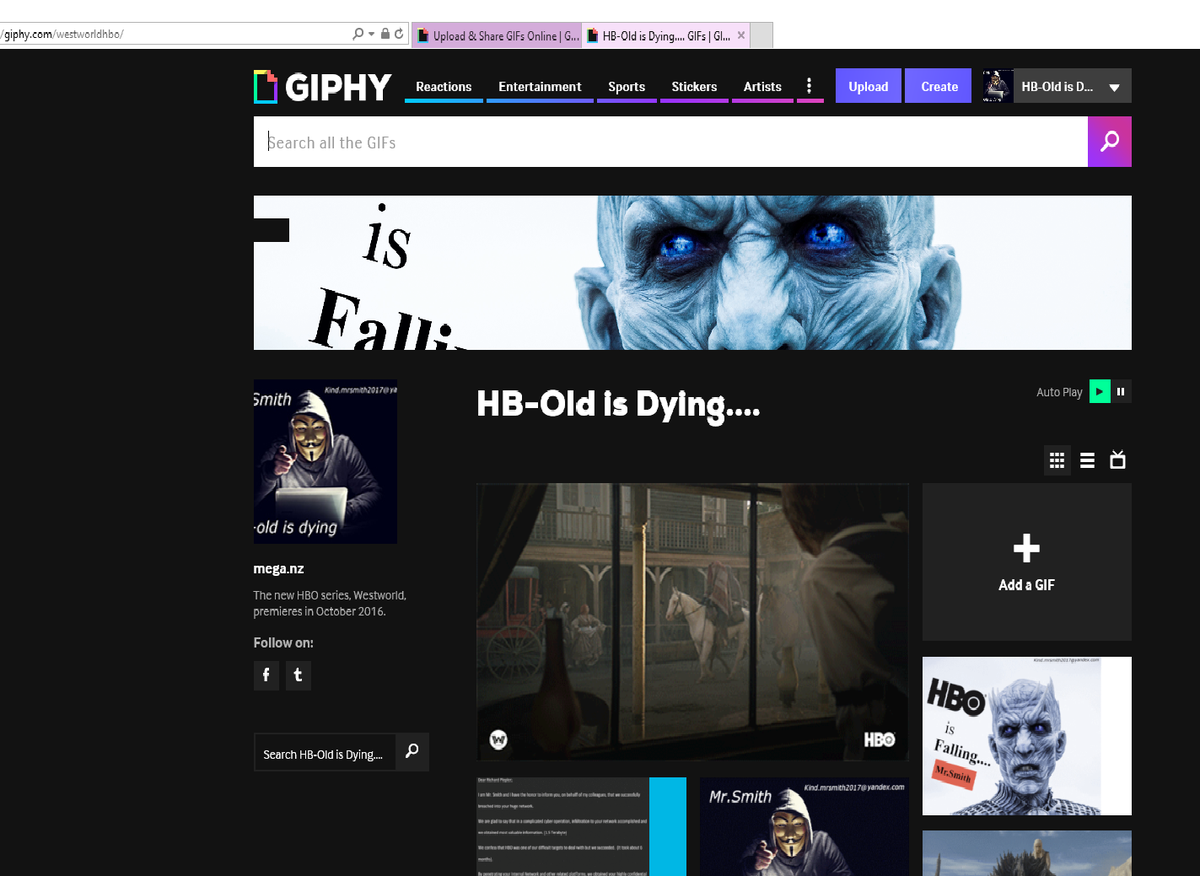Open the Westworld horse street GIF

(692, 622)
